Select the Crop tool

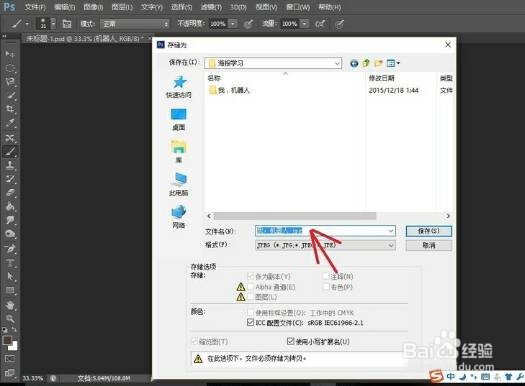tap(10, 109)
